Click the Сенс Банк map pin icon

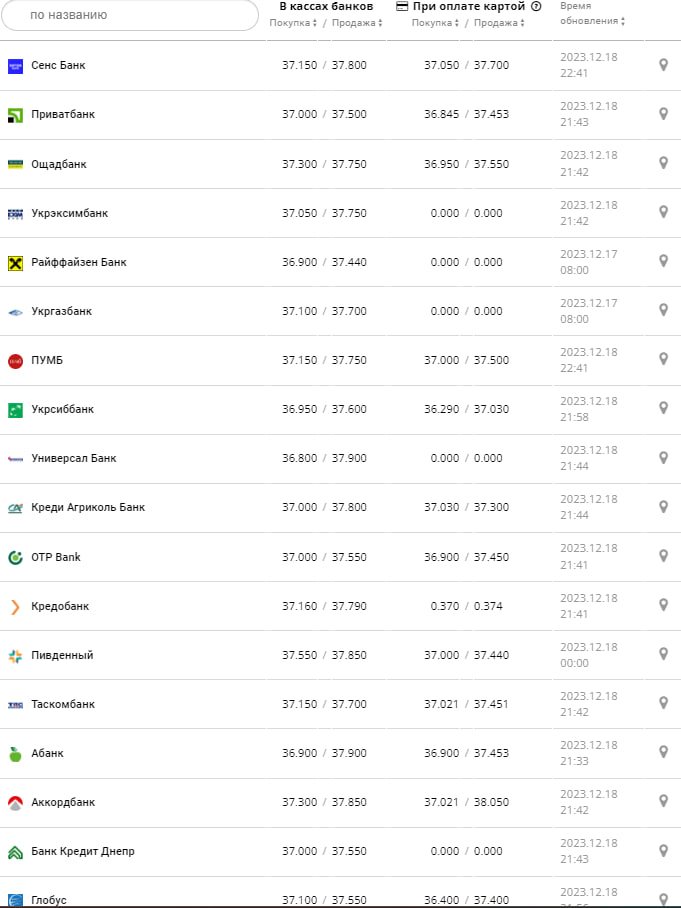click(x=663, y=65)
